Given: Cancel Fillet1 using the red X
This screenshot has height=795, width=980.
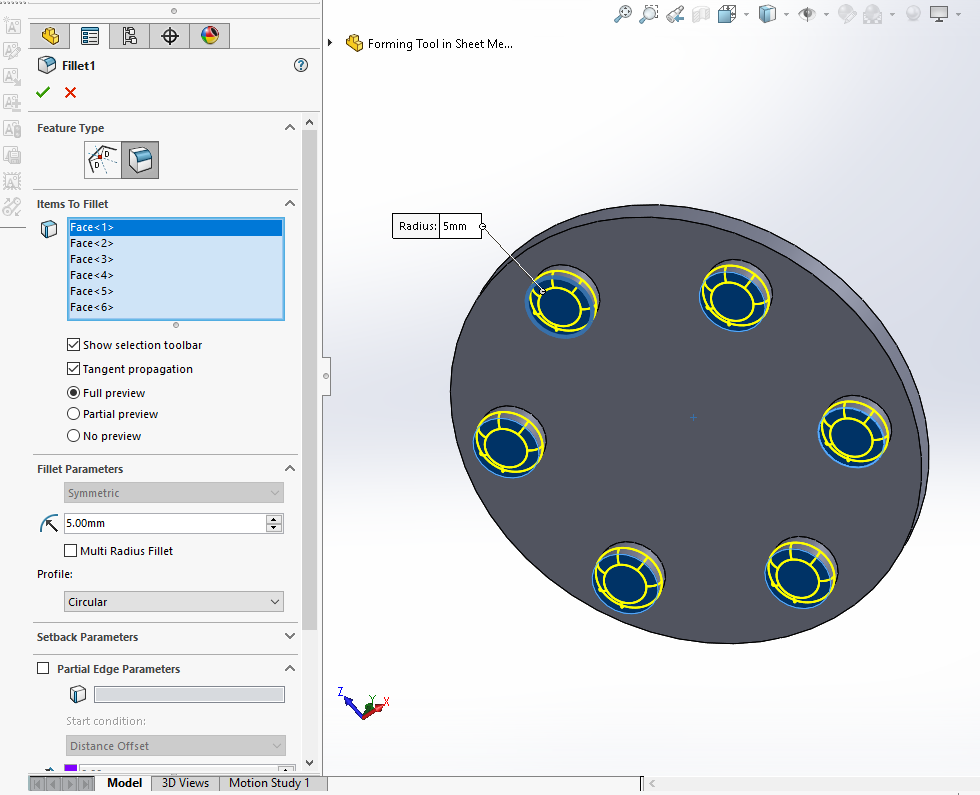Looking at the screenshot, I should point(70,92).
